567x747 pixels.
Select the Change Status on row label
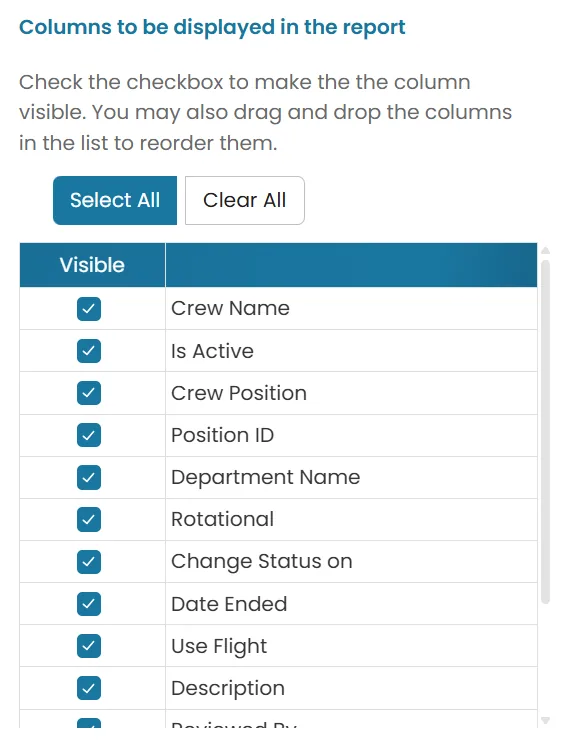tap(262, 561)
